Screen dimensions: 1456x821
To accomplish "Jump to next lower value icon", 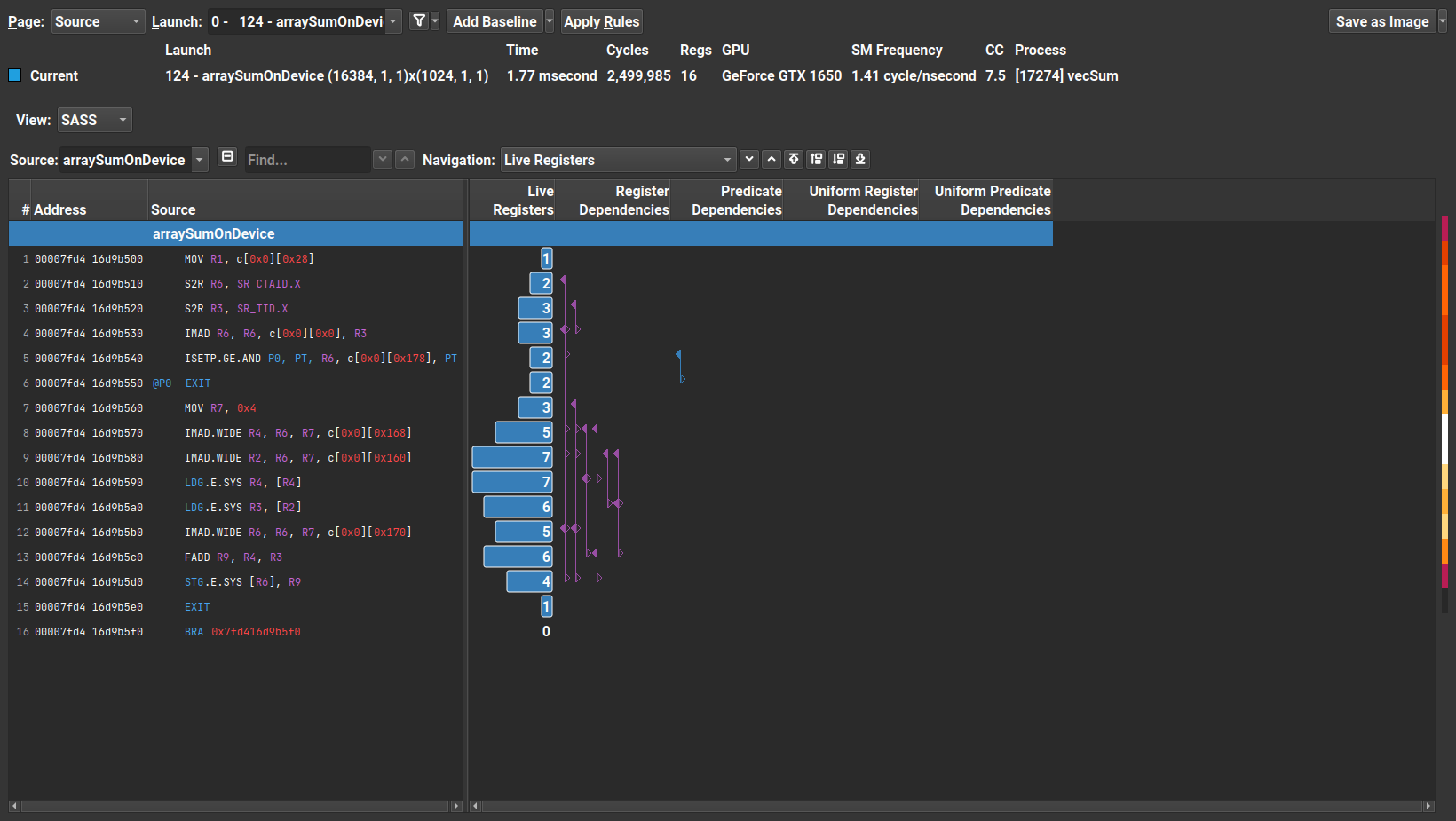I will pos(838,159).
